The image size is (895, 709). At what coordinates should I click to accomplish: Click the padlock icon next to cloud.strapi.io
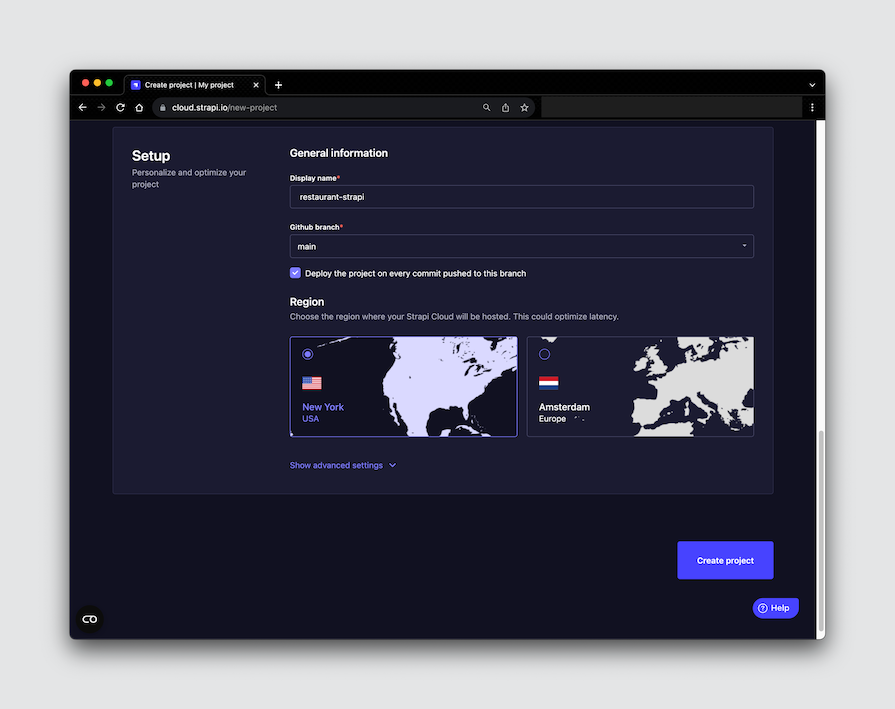coord(163,107)
